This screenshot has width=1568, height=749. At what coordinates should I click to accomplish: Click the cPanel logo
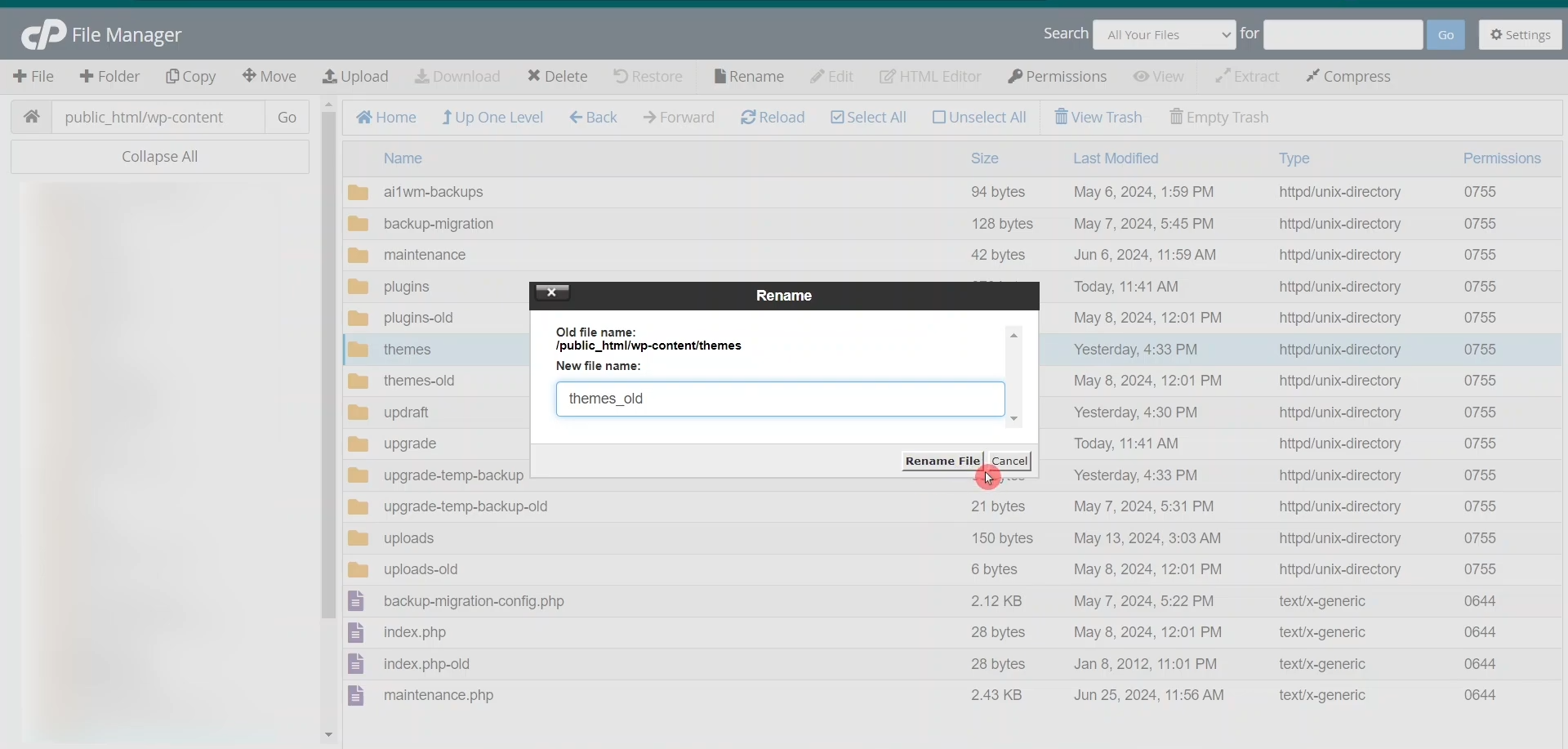43,35
